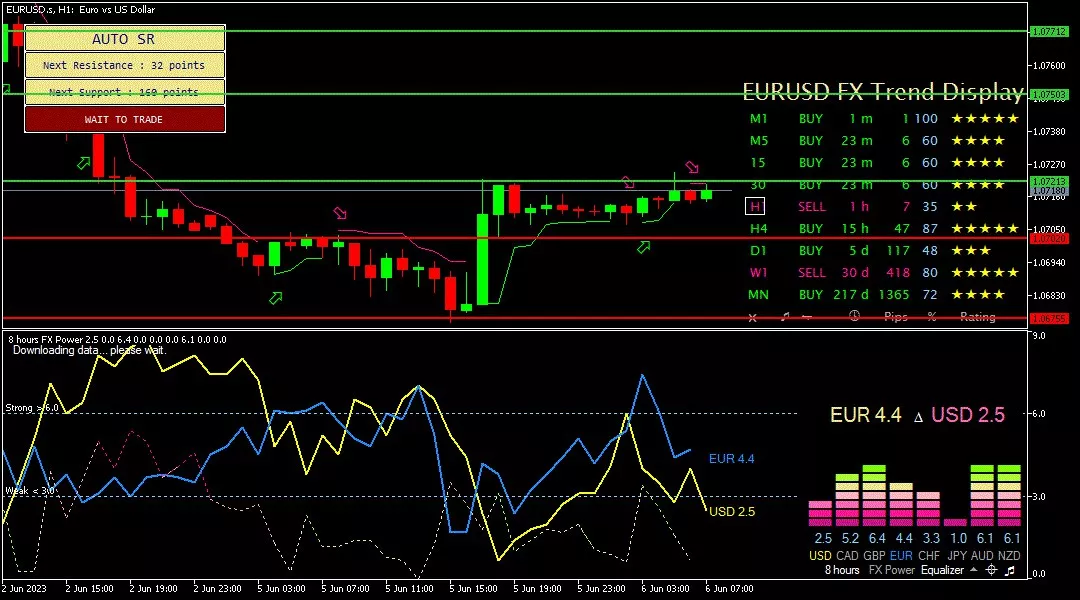
Task: Click the crosshair icon in FX Power panel
Action: [991, 570]
